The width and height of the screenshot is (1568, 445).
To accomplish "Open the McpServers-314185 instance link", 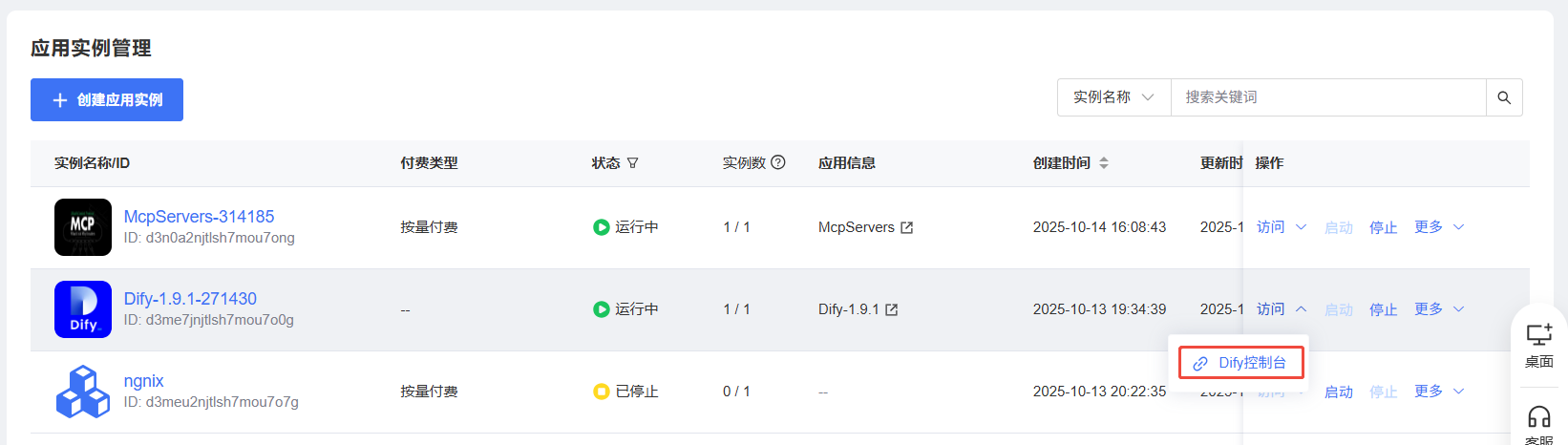I will [199, 217].
